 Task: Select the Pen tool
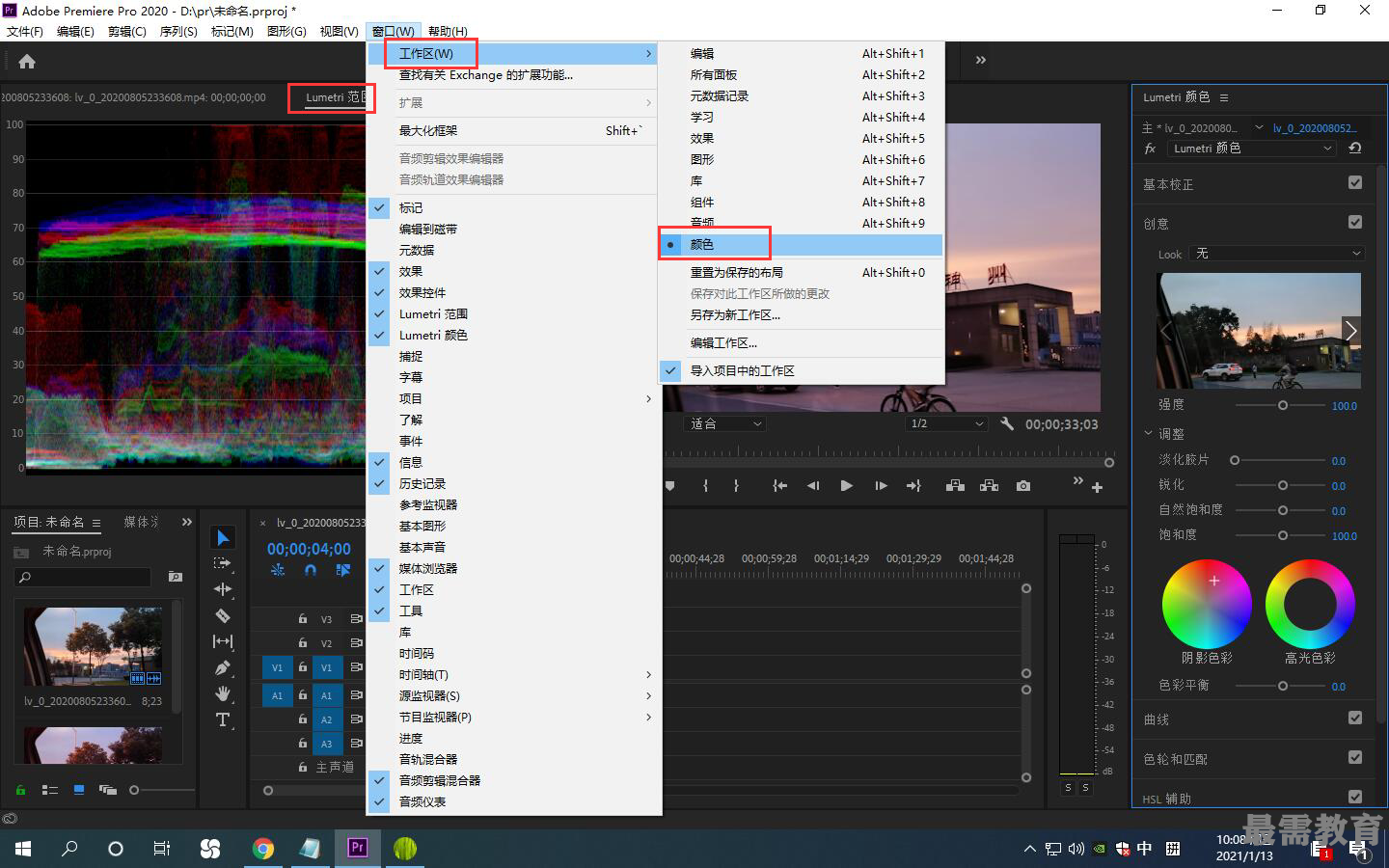pyautogui.click(x=223, y=667)
